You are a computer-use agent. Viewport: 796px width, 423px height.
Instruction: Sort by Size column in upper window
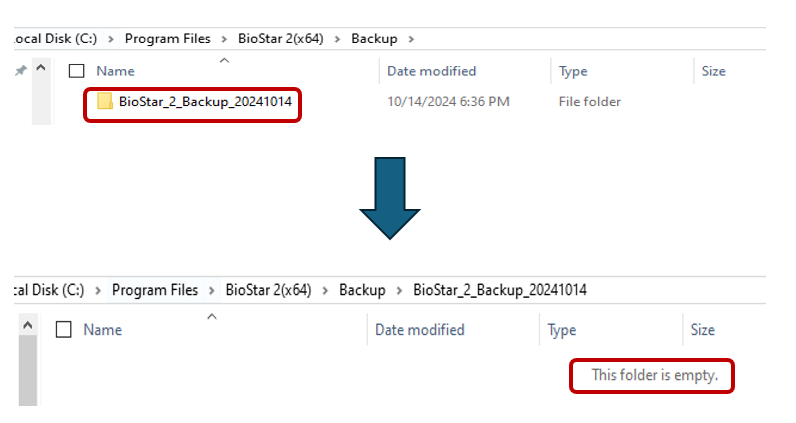coord(713,71)
